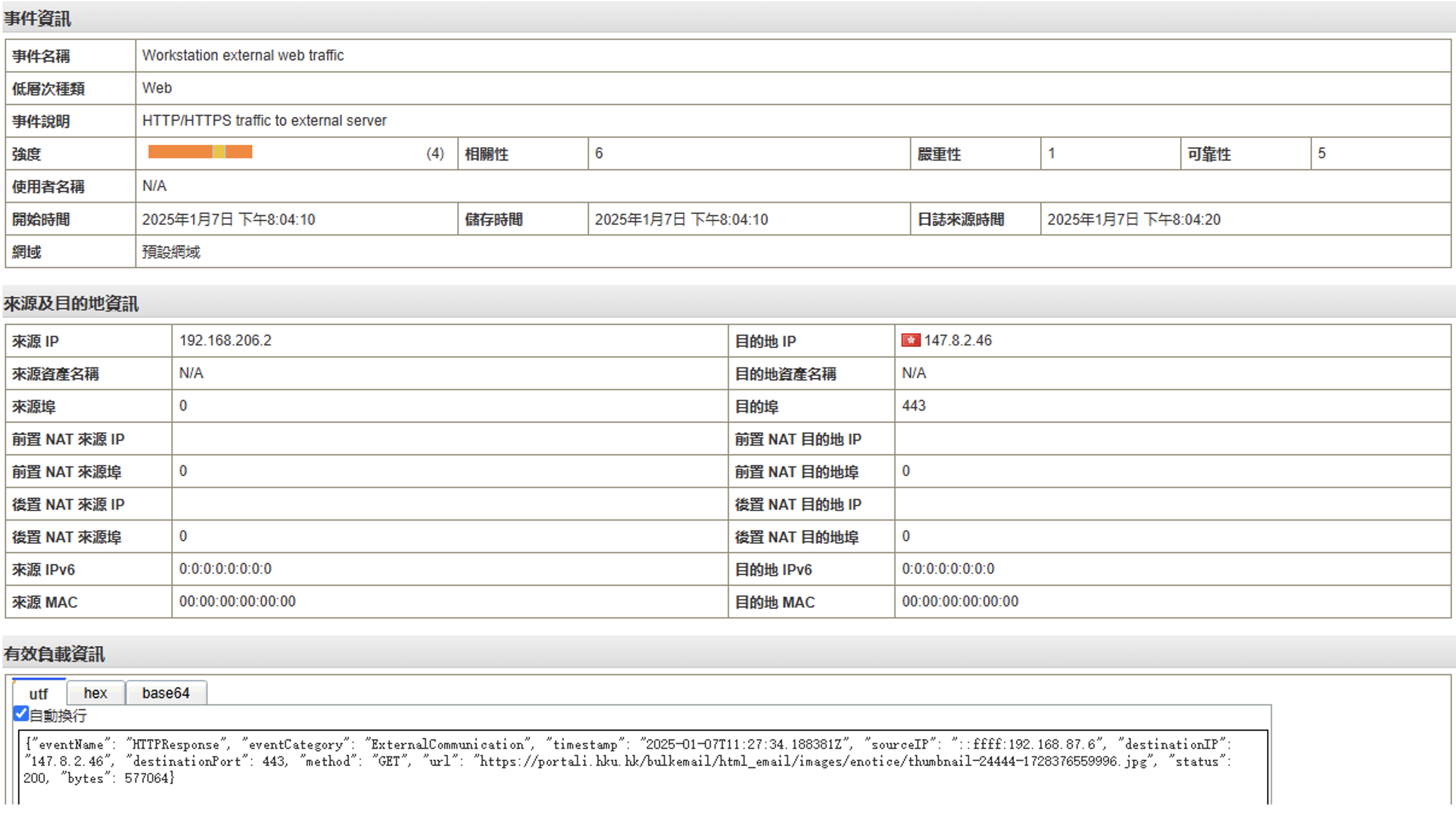Click the 來源及目的地資訊 section header
This screenshot has width=1456, height=815.
click(70, 304)
